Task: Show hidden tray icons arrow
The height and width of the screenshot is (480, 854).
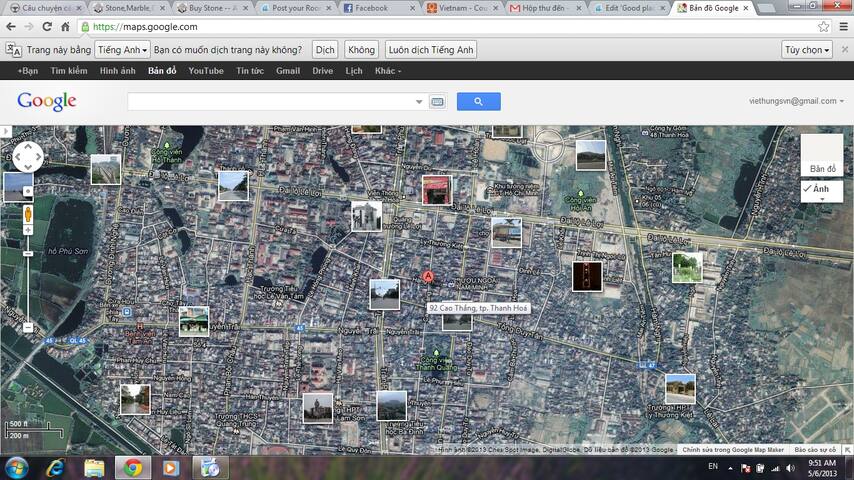Action: tap(730, 468)
